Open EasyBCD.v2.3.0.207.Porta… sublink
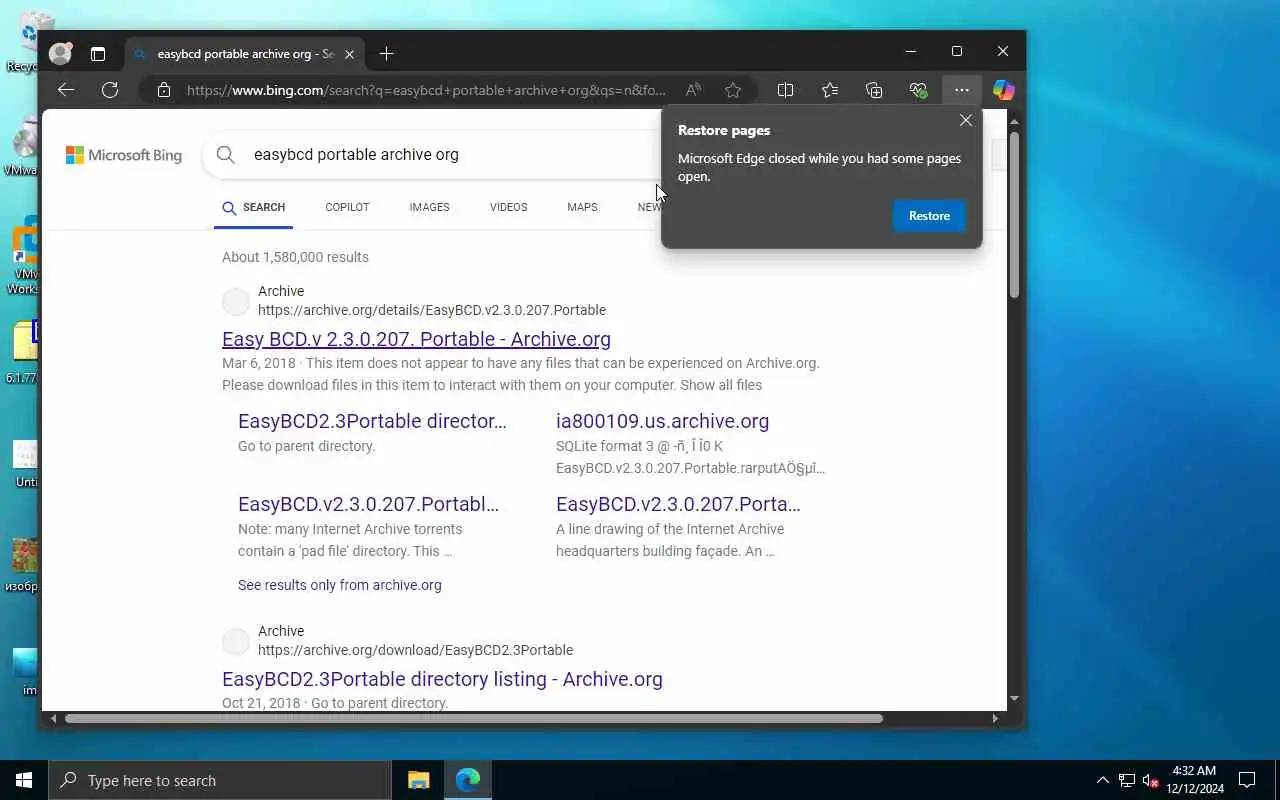1280x800 pixels. pos(678,504)
